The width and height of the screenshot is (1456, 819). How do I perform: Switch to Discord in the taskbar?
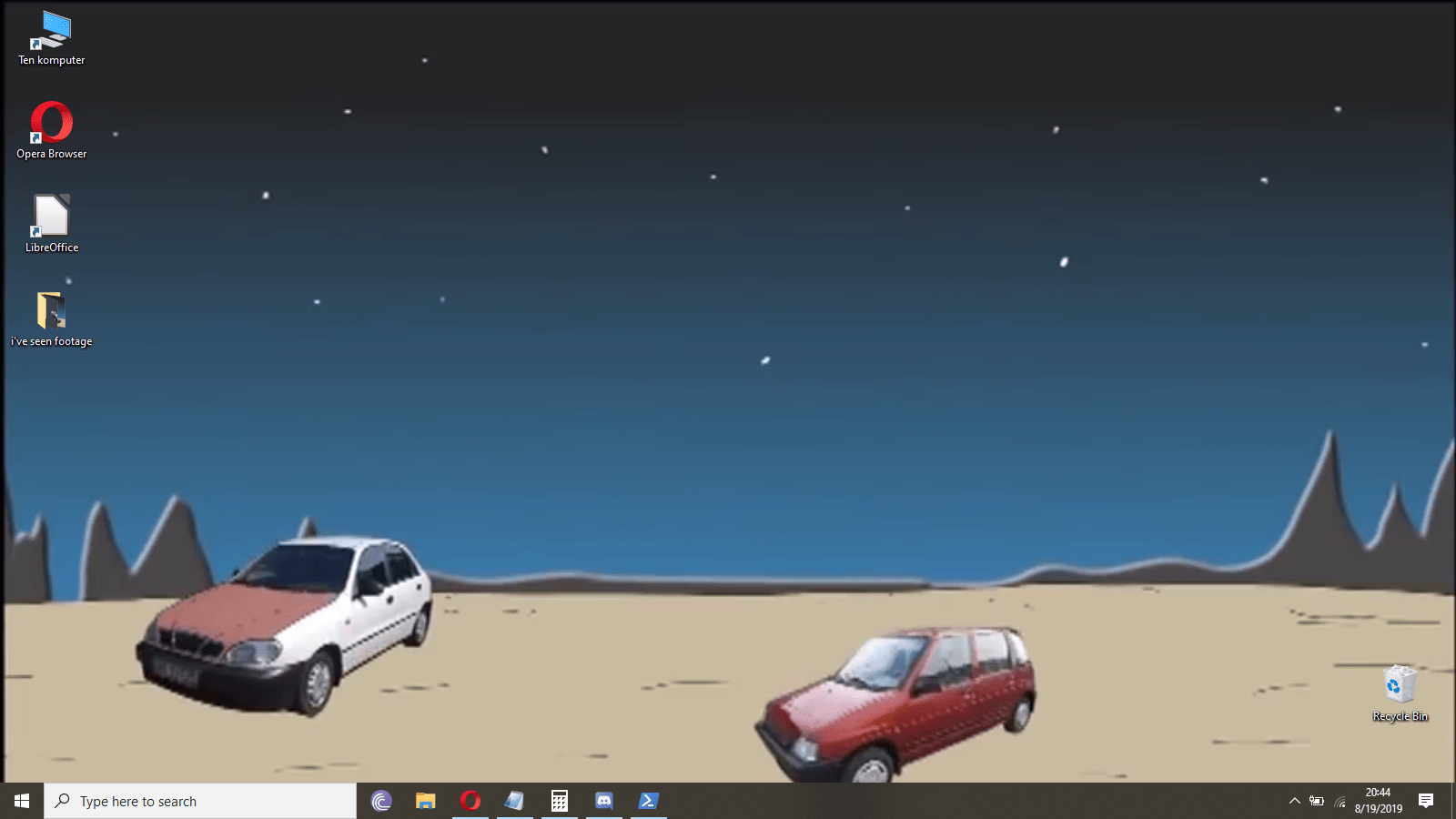pos(604,801)
